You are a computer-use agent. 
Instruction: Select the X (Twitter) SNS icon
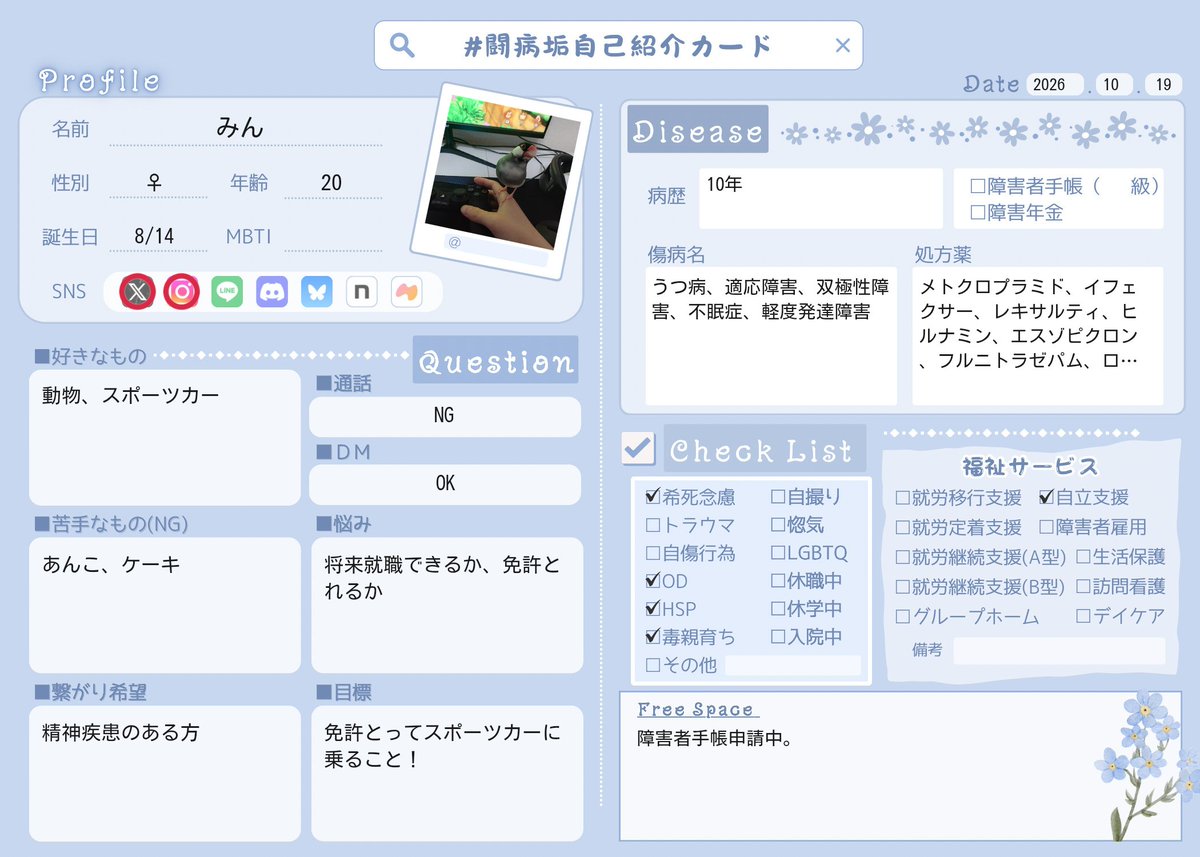137,292
